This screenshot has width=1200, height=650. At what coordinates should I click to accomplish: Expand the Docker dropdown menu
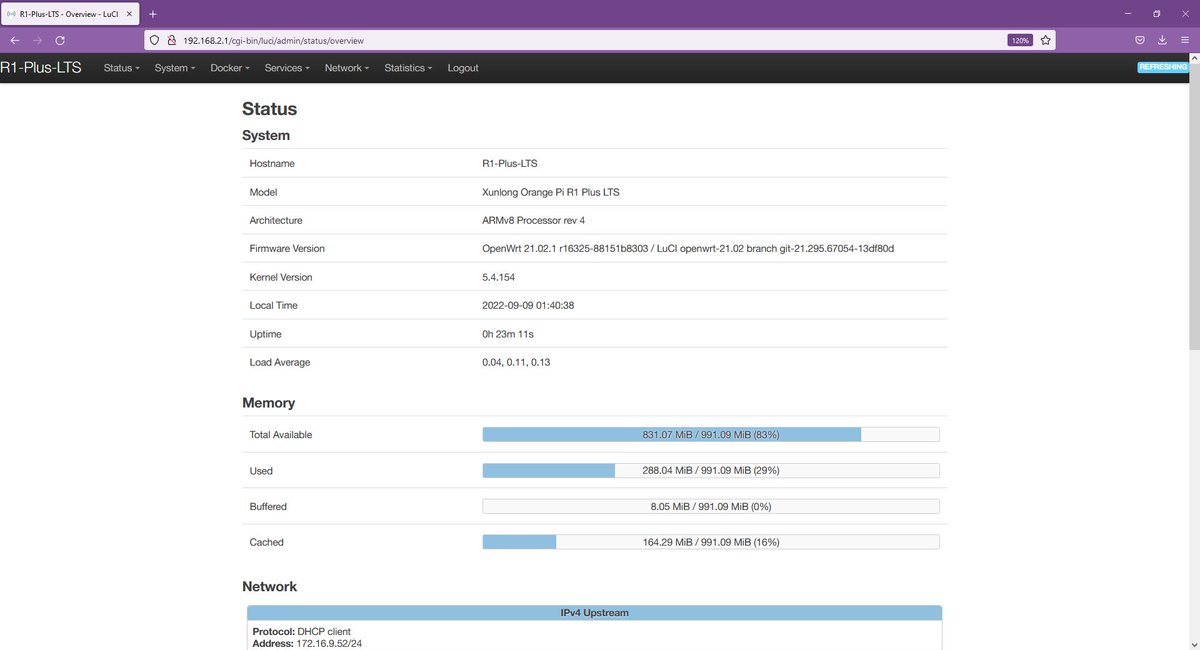pyautogui.click(x=230, y=68)
